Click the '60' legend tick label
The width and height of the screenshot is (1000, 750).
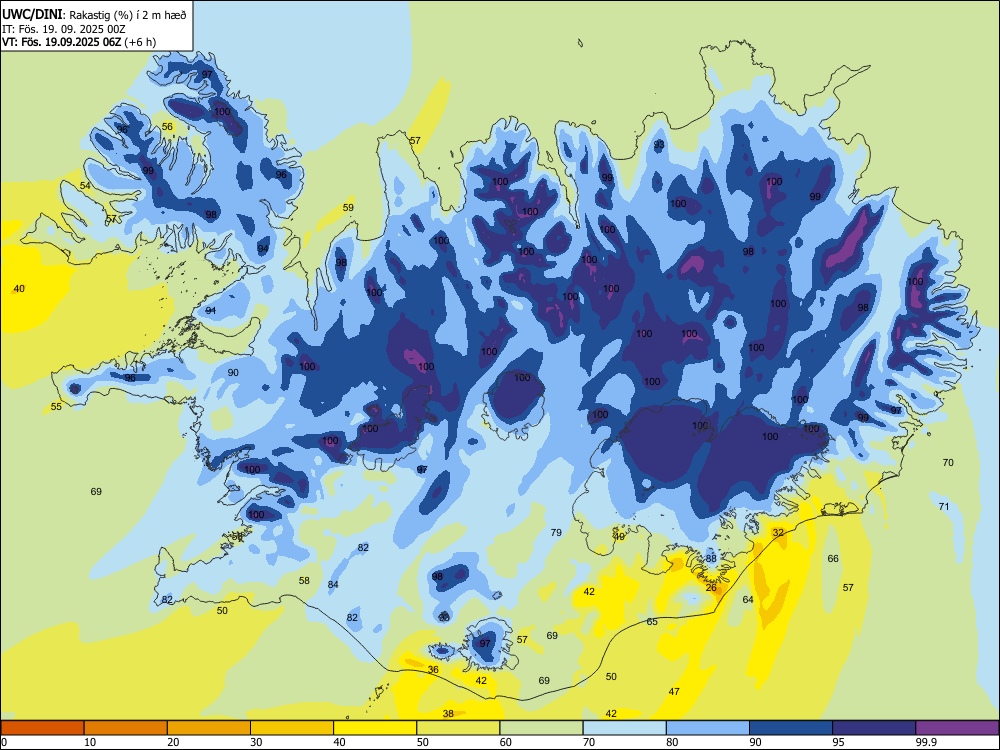[x=506, y=742]
